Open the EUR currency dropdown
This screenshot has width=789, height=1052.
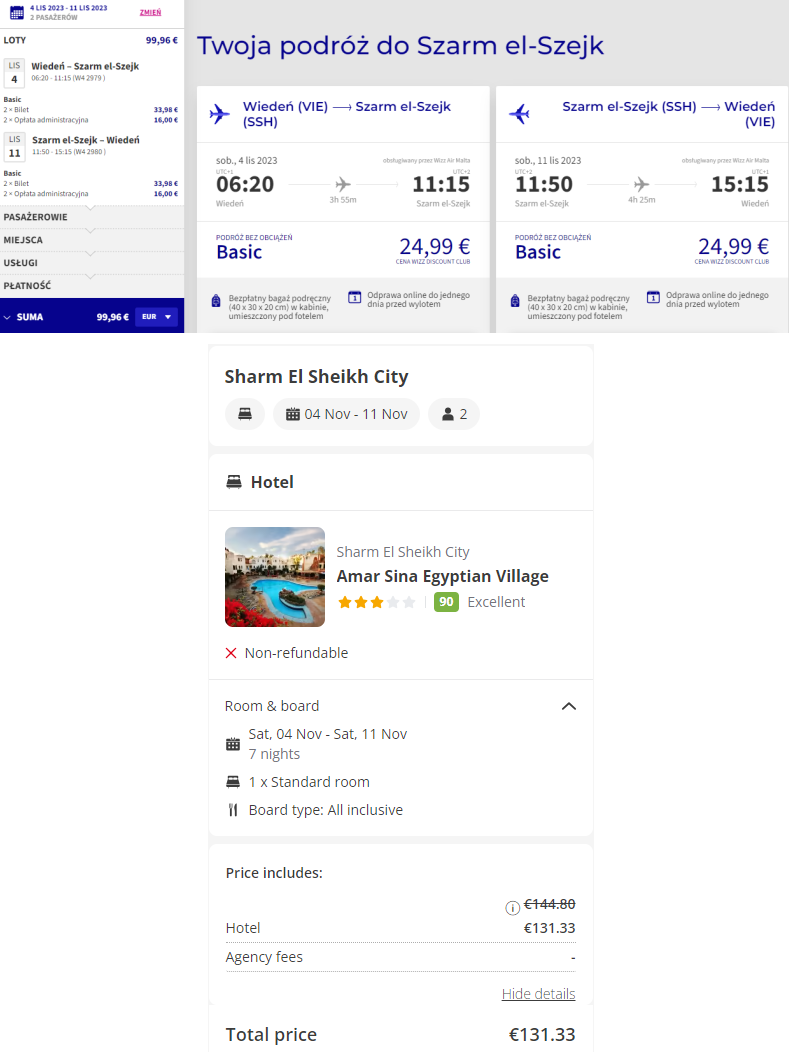pyautogui.click(x=155, y=317)
